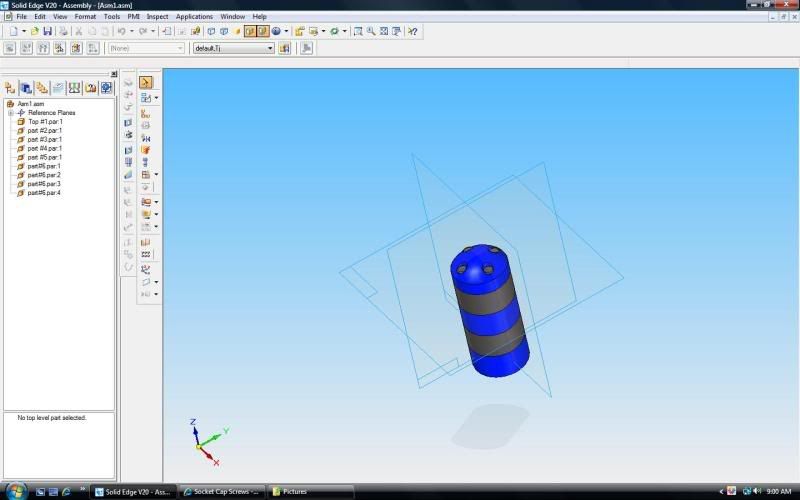
Task: Activate the Select tool arrow icon
Action: click(145, 83)
